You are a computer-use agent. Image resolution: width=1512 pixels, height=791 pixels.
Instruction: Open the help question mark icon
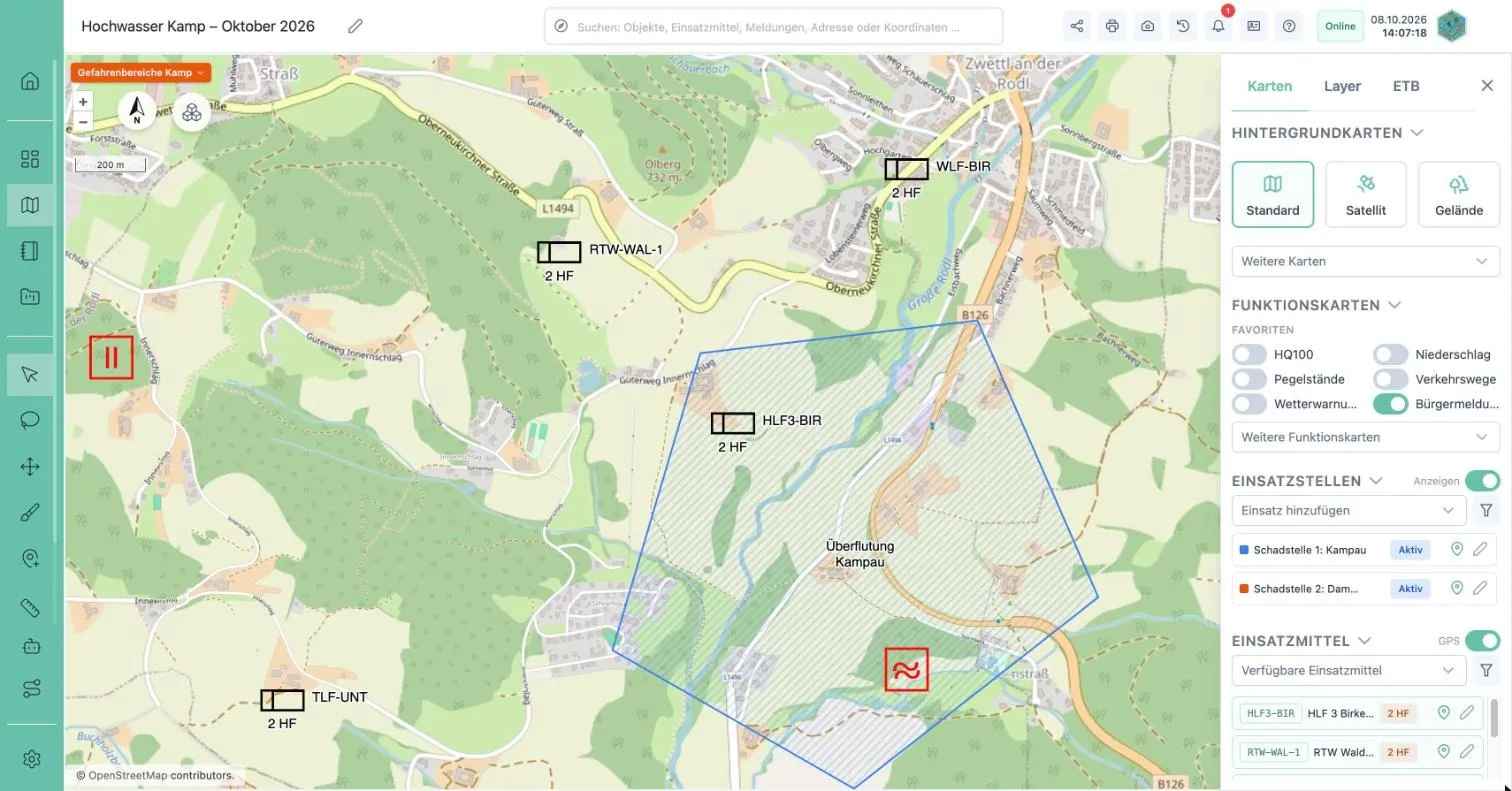pyautogui.click(x=1289, y=26)
